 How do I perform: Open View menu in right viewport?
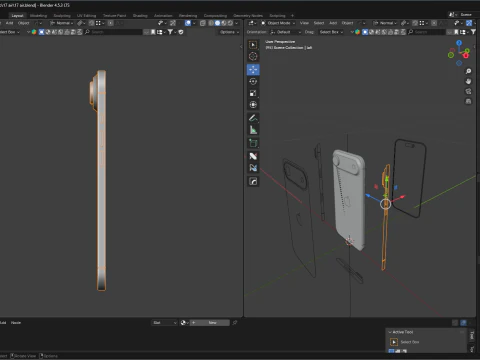[304, 23]
